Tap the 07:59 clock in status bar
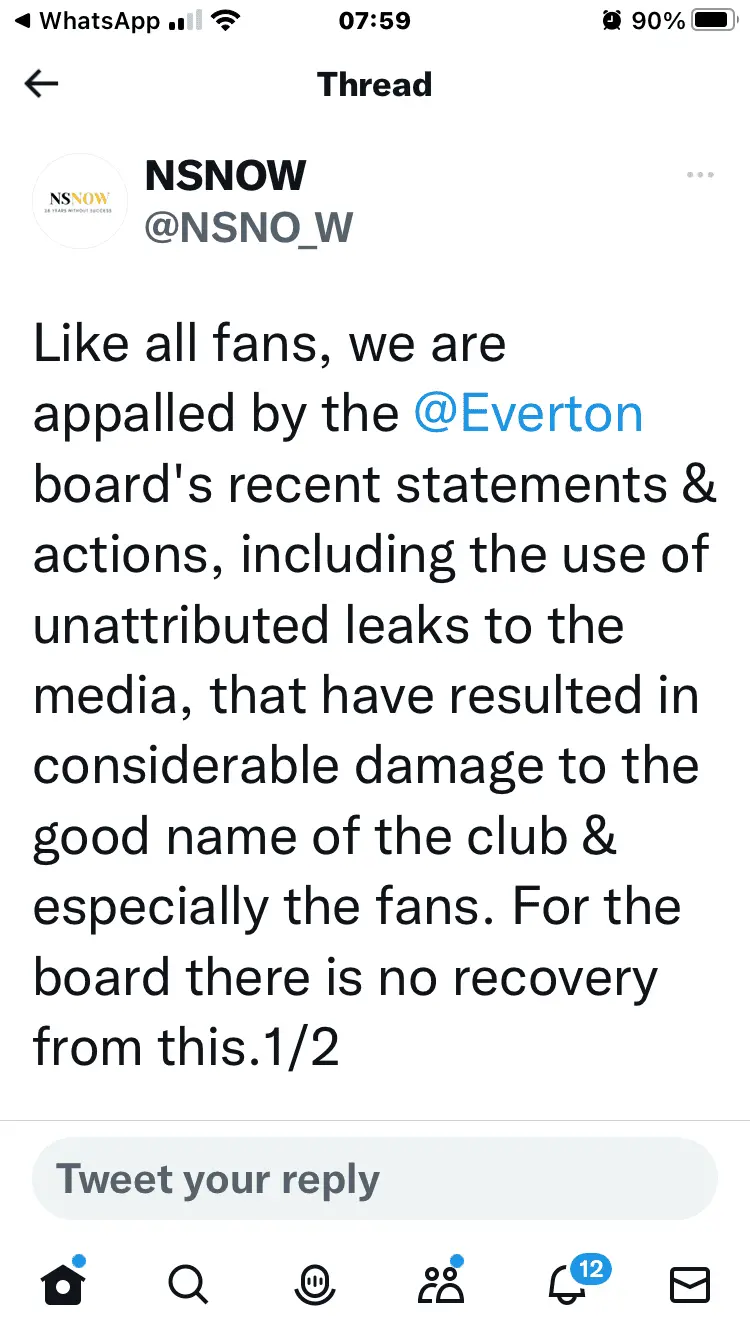 tap(375, 21)
